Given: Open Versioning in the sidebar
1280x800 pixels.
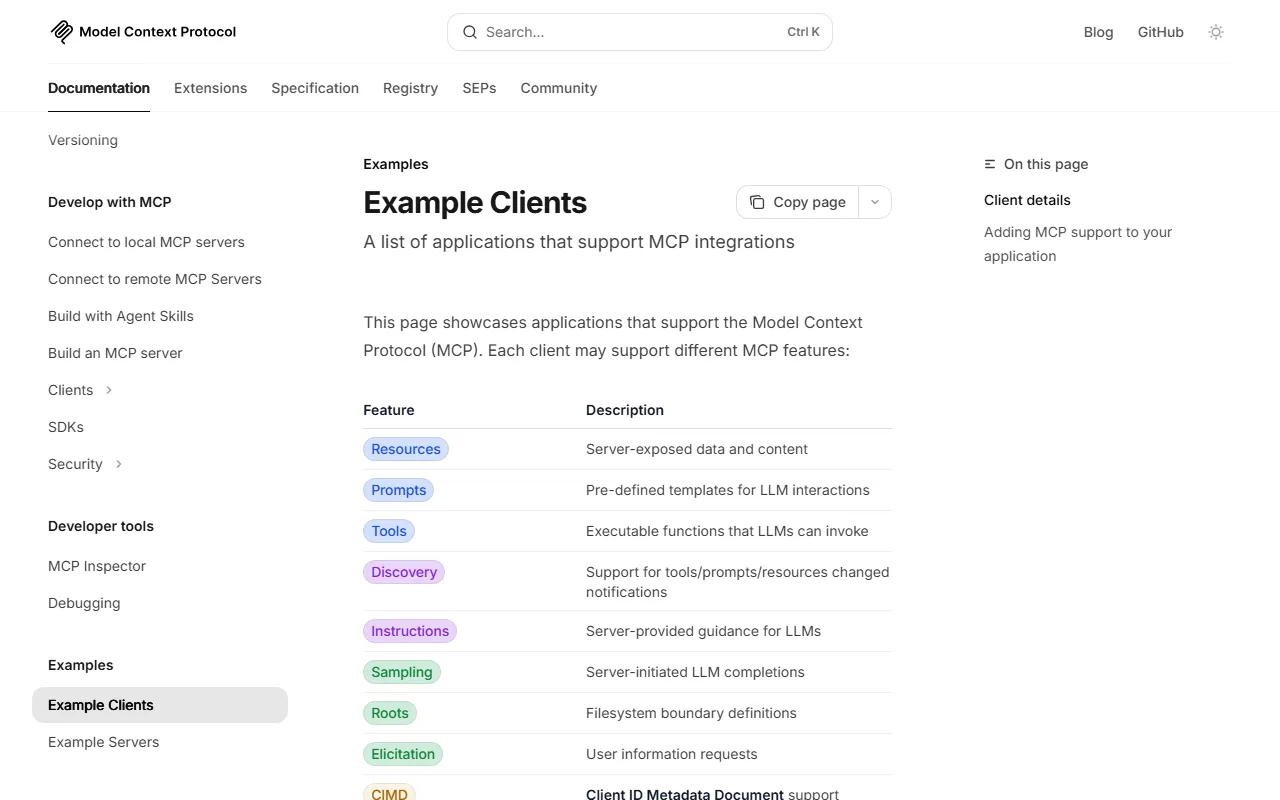Looking at the screenshot, I should [83, 140].
